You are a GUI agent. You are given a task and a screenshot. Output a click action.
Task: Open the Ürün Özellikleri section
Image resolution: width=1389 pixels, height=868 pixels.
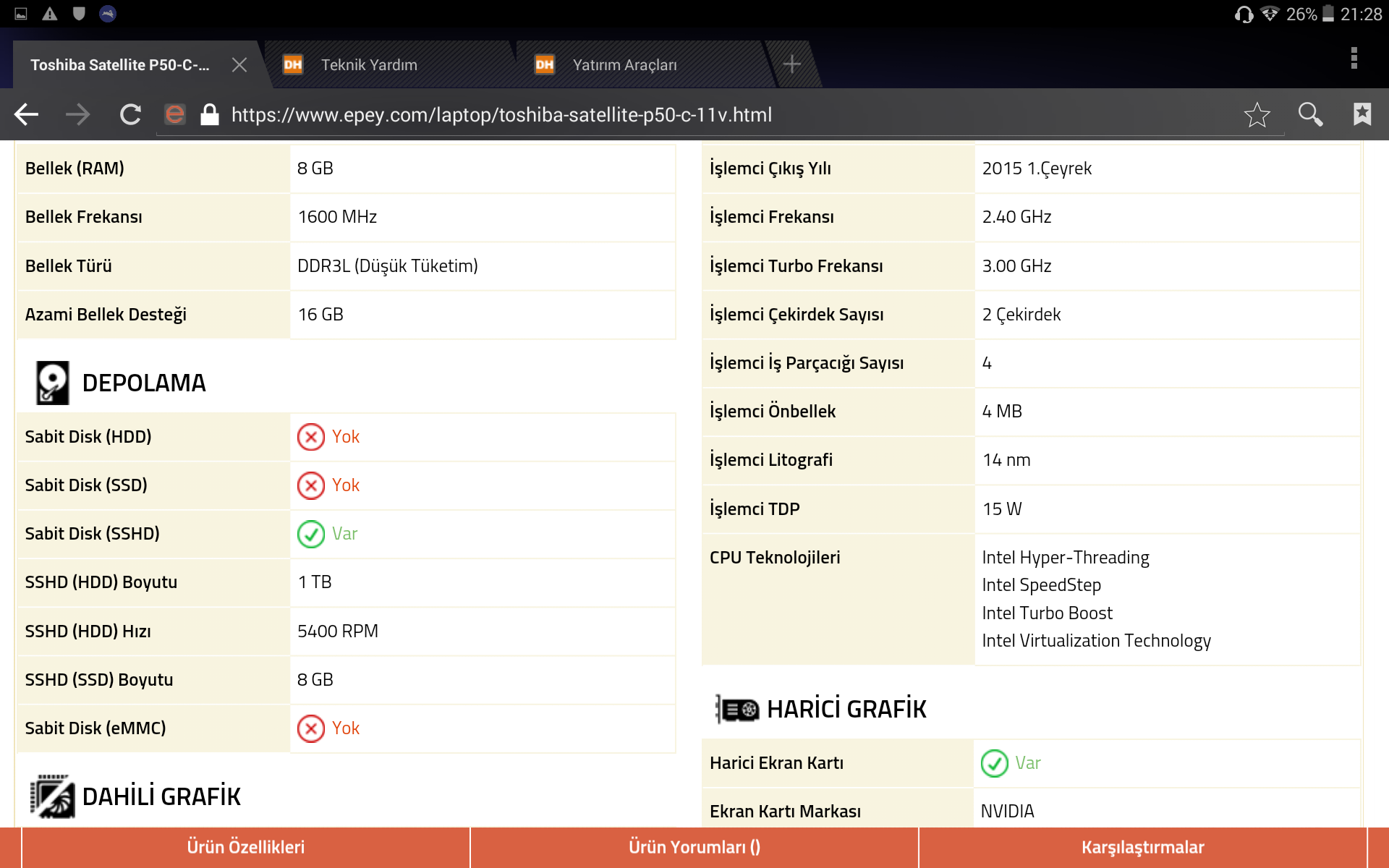[246, 847]
